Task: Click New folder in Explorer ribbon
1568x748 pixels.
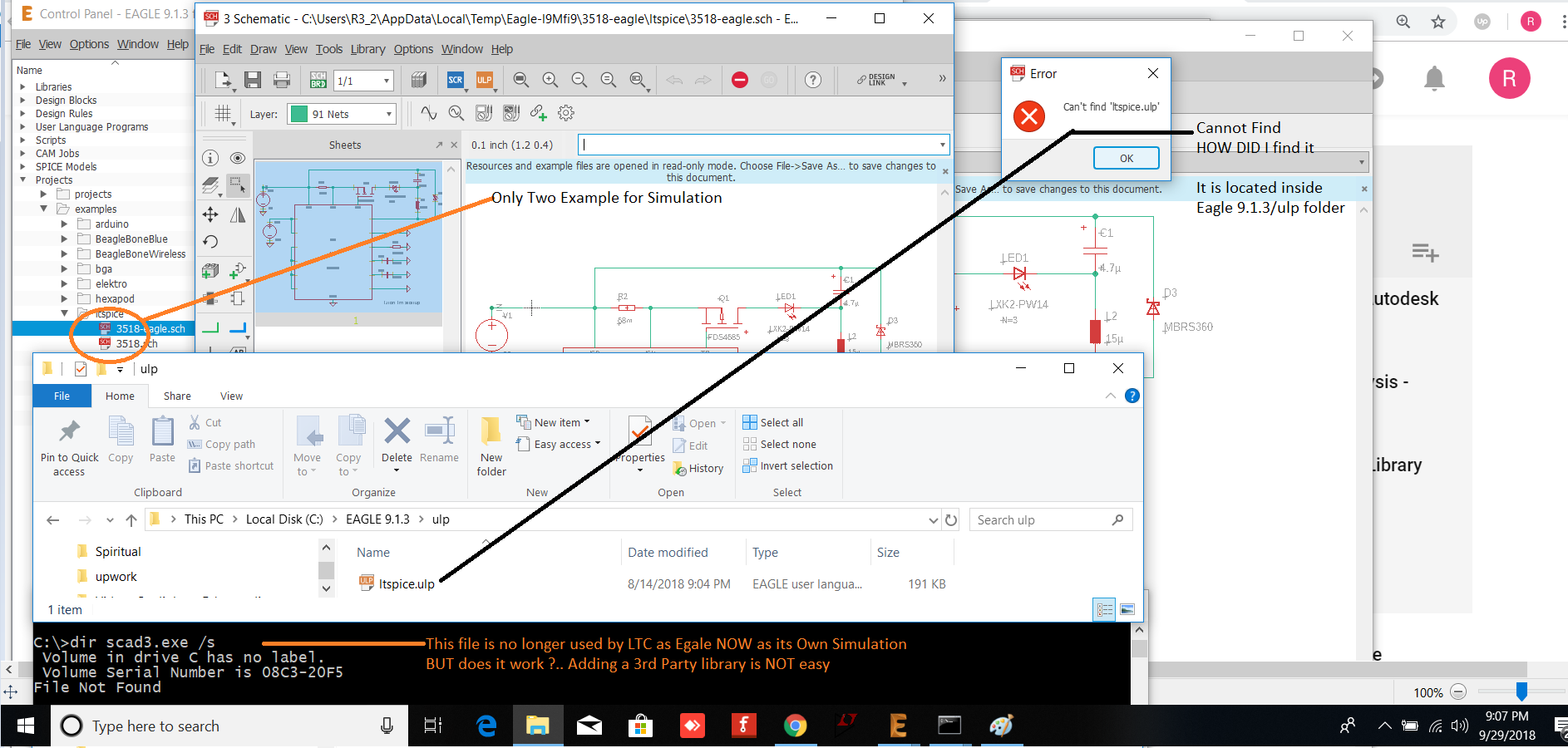Action: coord(491,446)
